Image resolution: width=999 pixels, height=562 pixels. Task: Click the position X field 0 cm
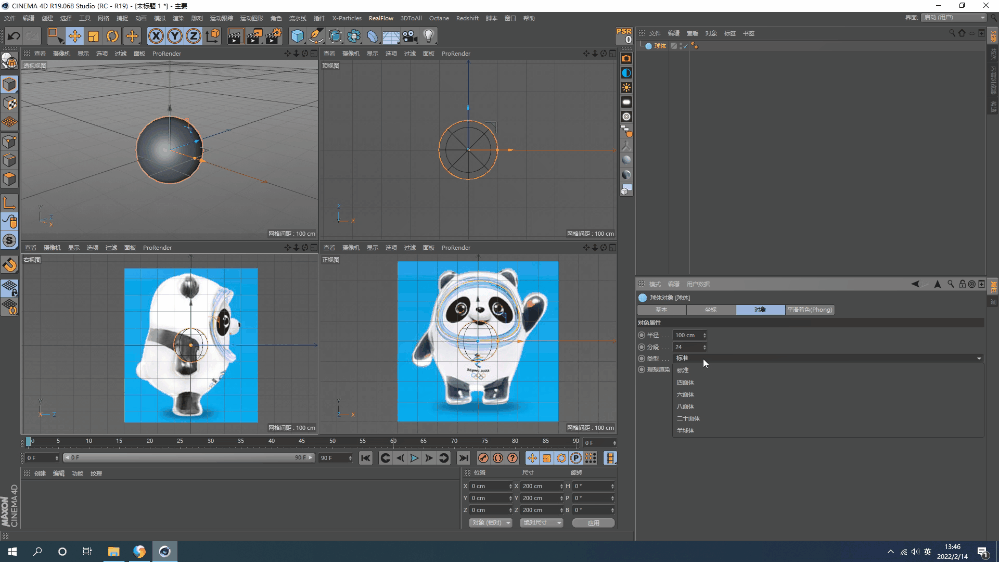click(x=491, y=486)
